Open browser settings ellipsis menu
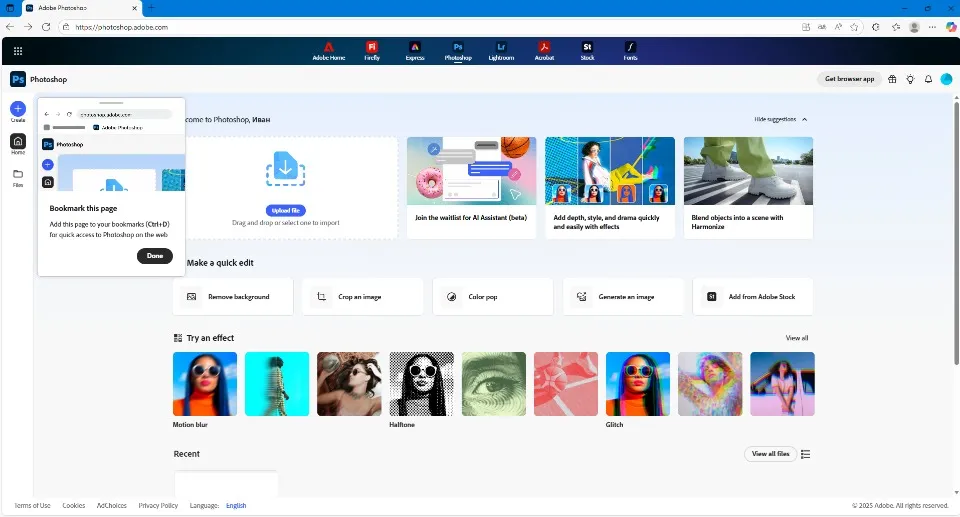The width and height of the screenshot is (960, 517). point(932,27)
